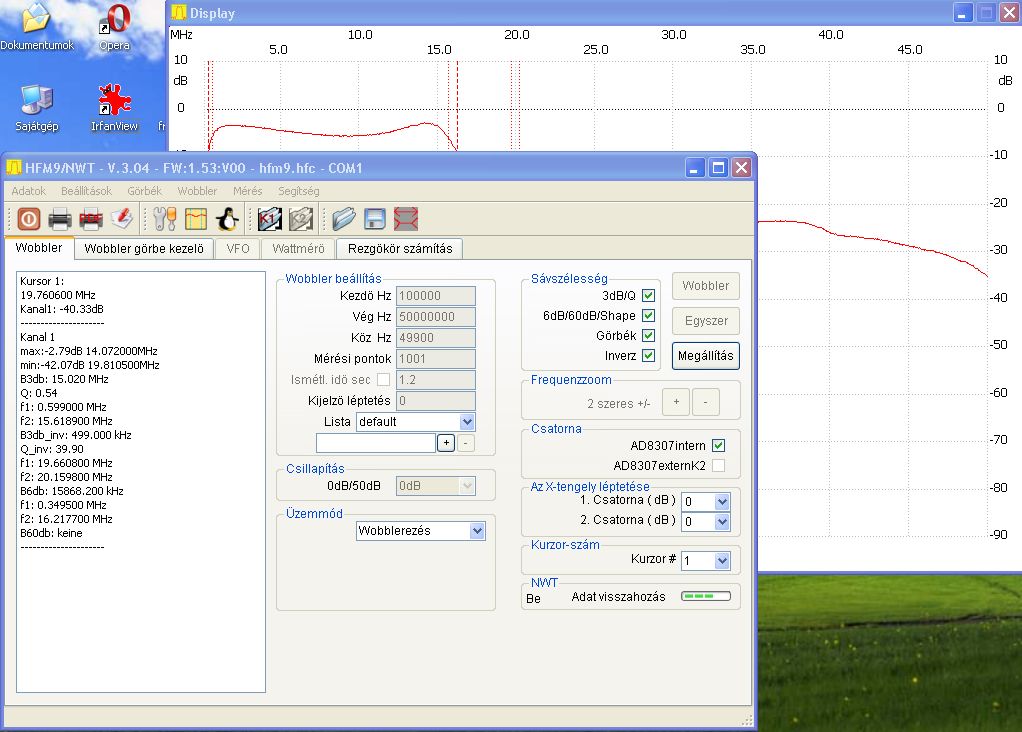
Task: Open the Rezgőkör számítás tab
Action: pyautogui.click(x=399, y=249)
